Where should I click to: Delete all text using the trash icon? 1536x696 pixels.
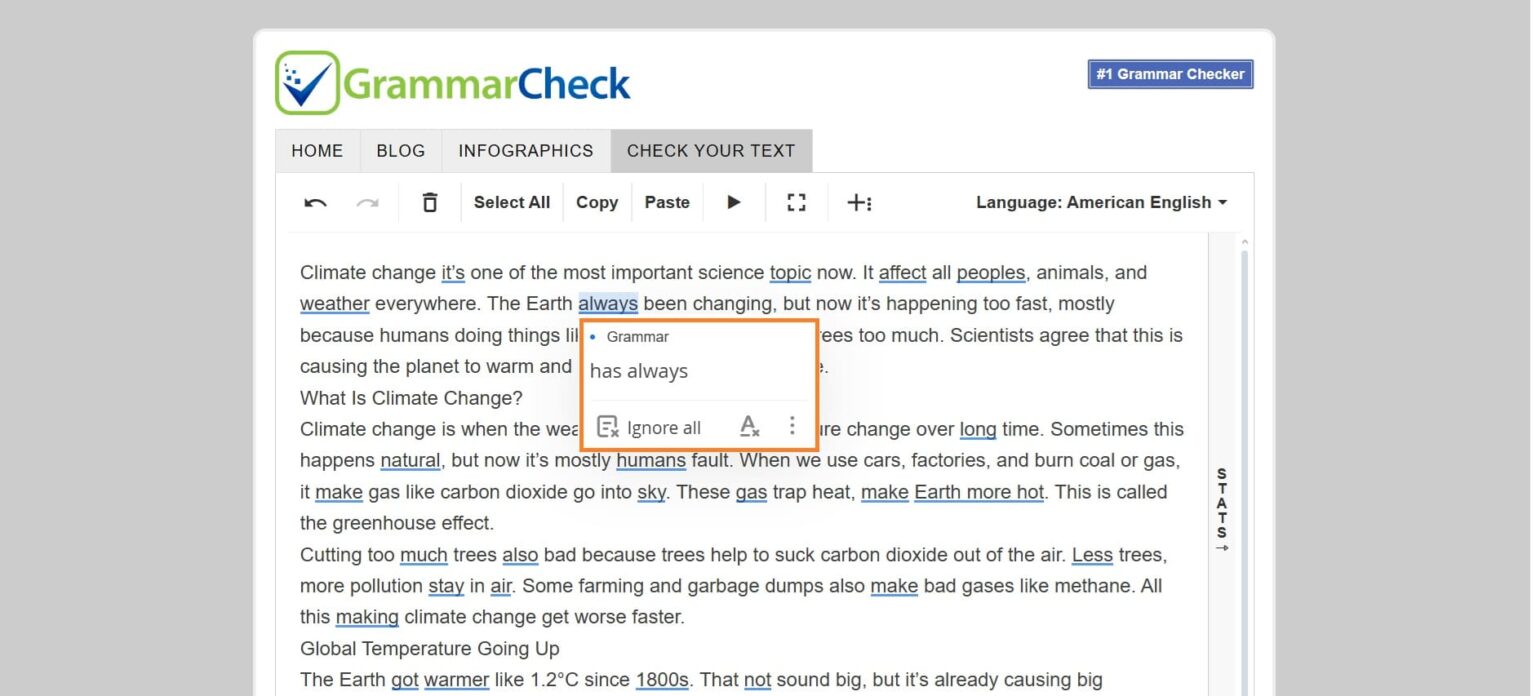[429, 202]
